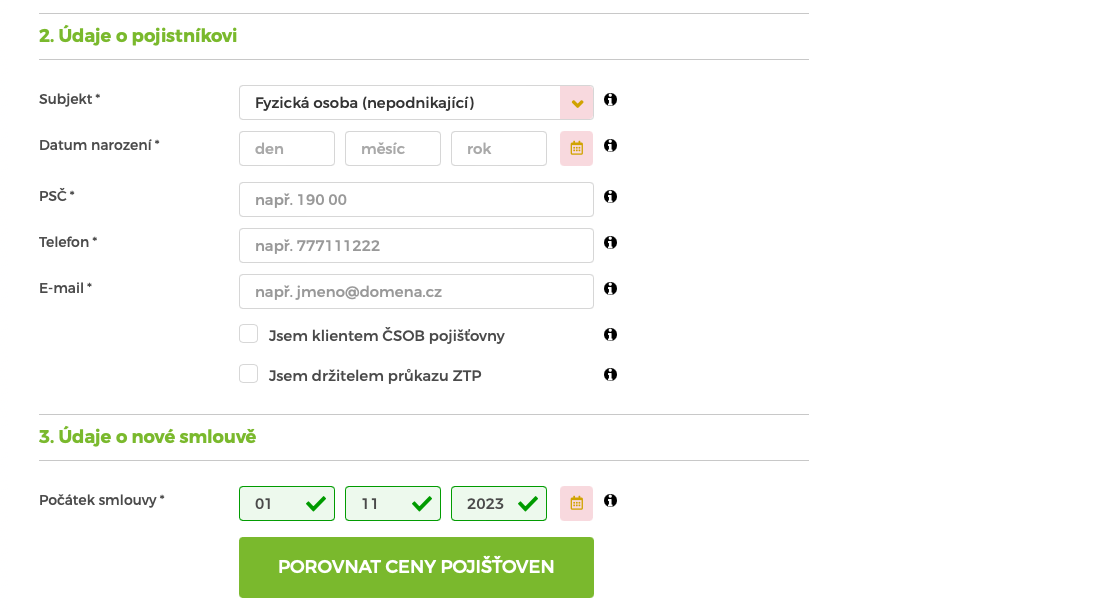Click the PSČ input field
The height and width of the screenshot is (616, 1106).
pyautogui.click(x=416, y=200)
